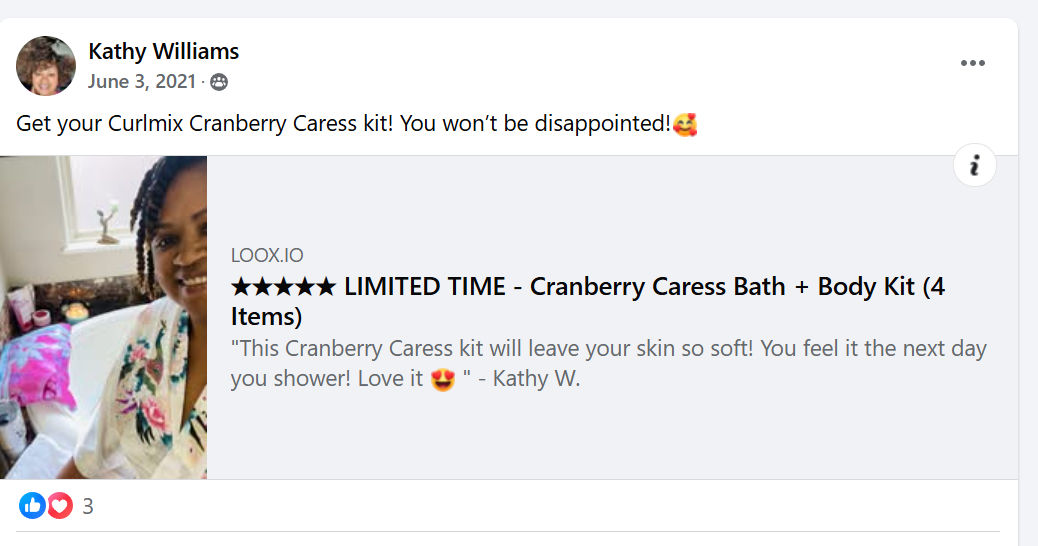Click the smiling hearts emoji ending the post text
The image size is (1038, 546).
pos(685,126)
